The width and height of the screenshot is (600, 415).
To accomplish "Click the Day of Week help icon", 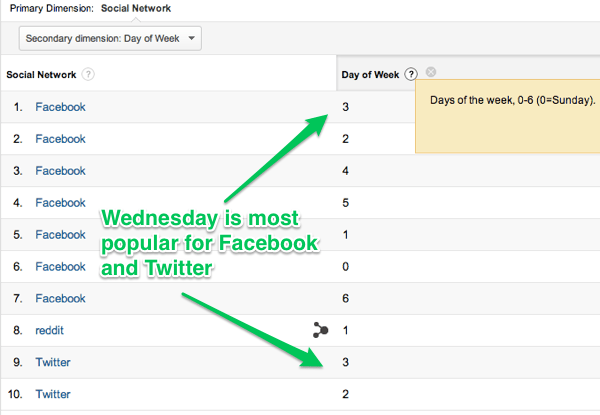I will point(411,74).
